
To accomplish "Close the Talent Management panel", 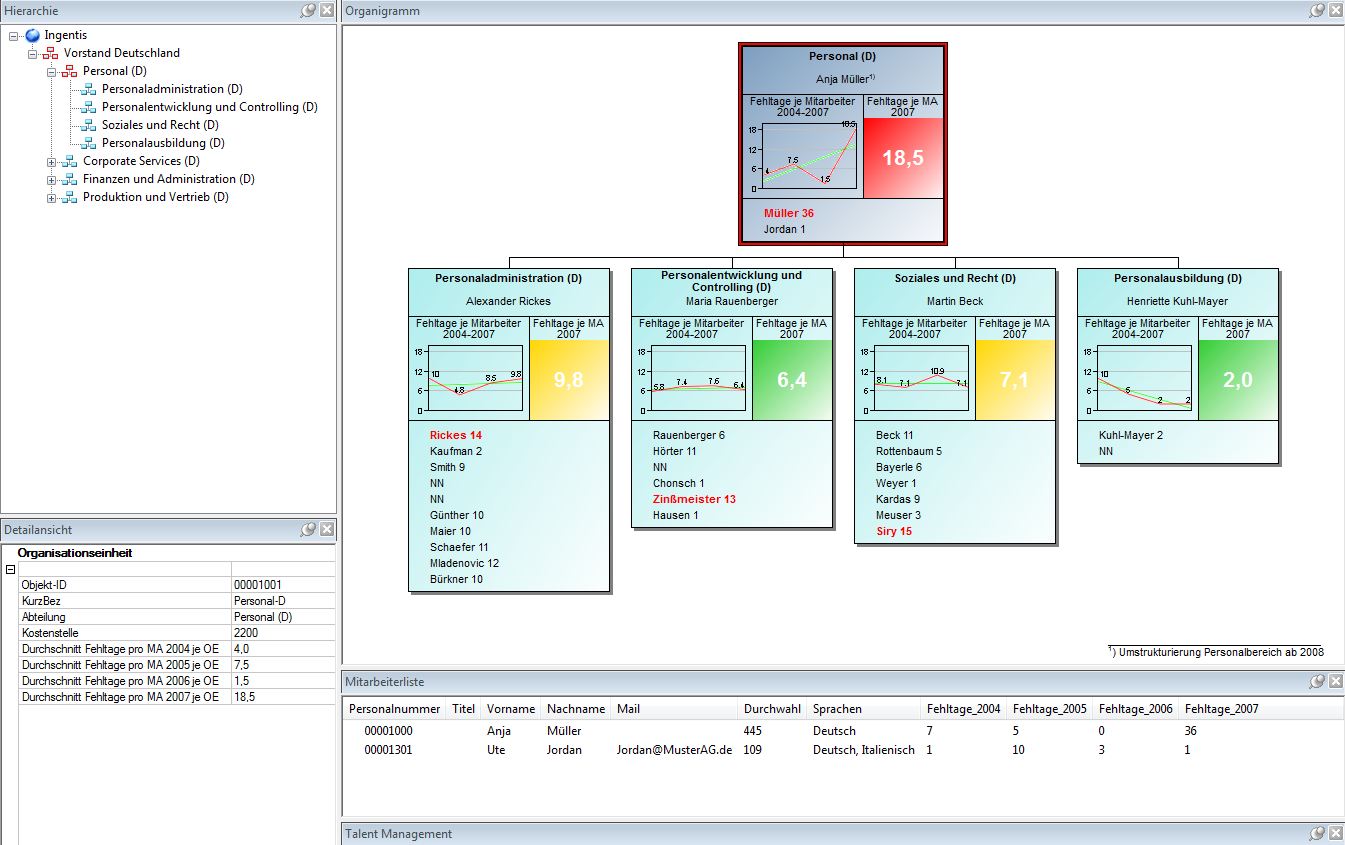I will [1335, 833].
